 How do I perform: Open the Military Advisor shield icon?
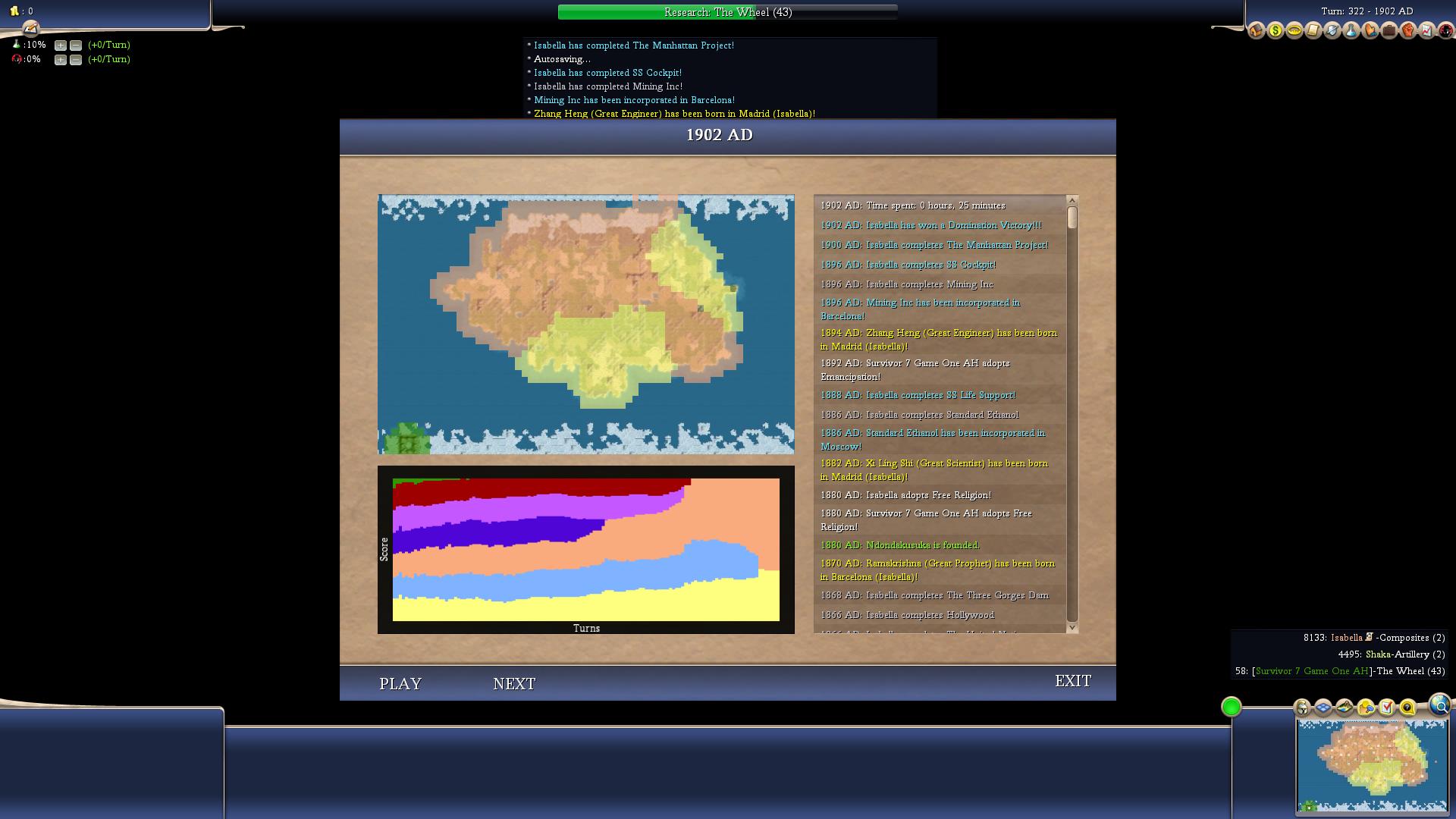[x=1332, y=30]
